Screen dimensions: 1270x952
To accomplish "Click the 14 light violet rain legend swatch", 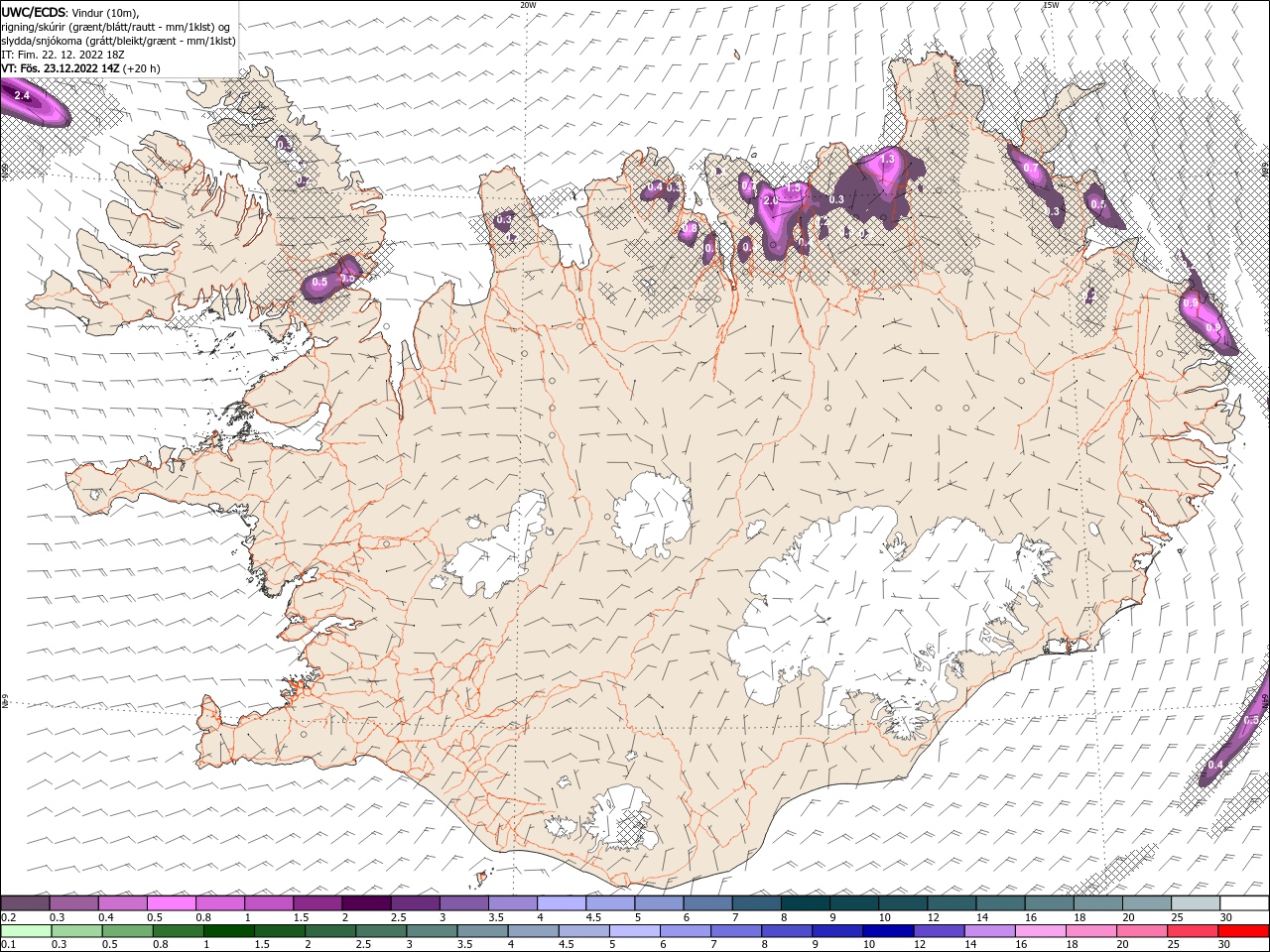I will point(990,931).
